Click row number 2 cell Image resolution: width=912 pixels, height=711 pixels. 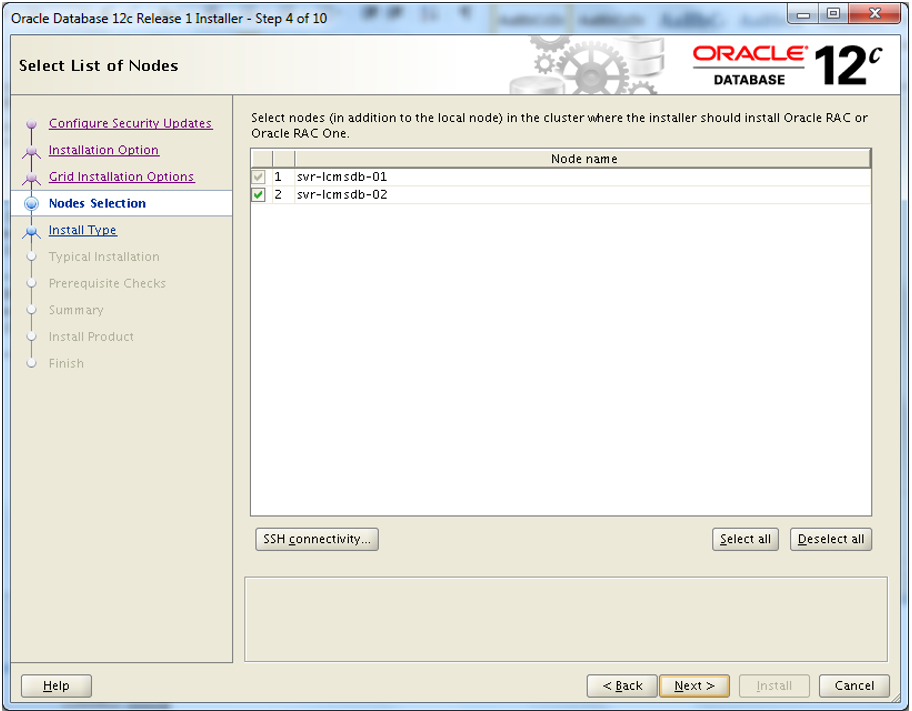click(283, 195)
